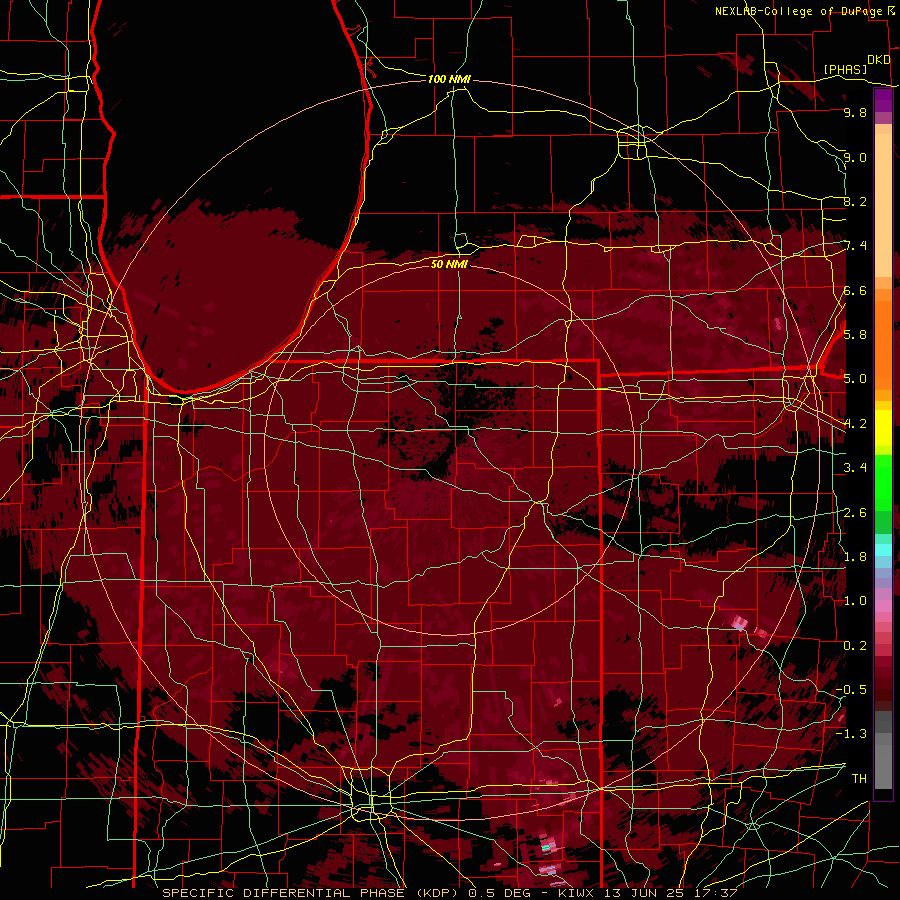The image size is (900, 900).
Task: Select the 1.8 value on the color scale
Action: click(855, 557)
